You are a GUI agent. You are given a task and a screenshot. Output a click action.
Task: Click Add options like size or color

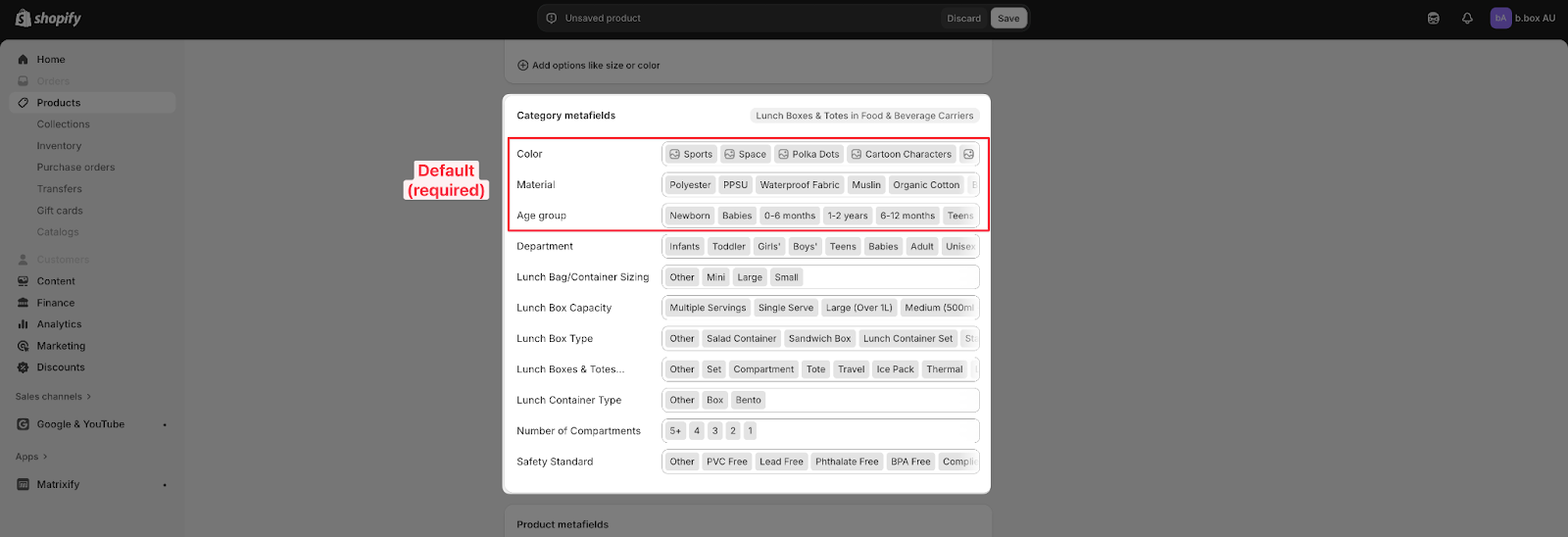pyautogui.click(x=588, y=66)
